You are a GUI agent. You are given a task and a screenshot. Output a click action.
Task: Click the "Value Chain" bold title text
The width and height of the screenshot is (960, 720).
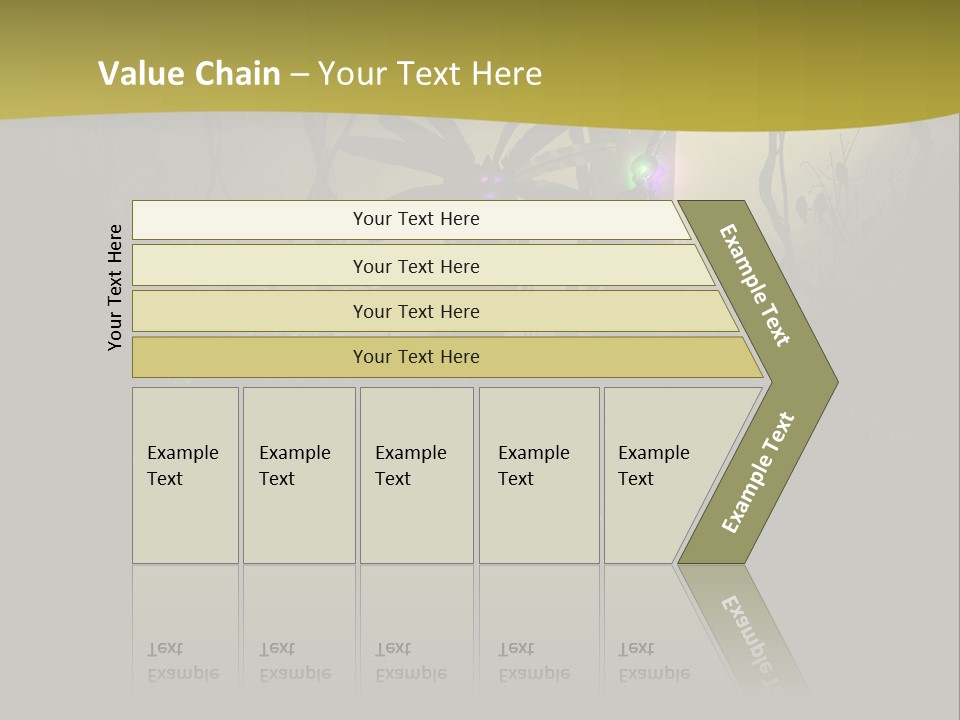click(189, 74)
